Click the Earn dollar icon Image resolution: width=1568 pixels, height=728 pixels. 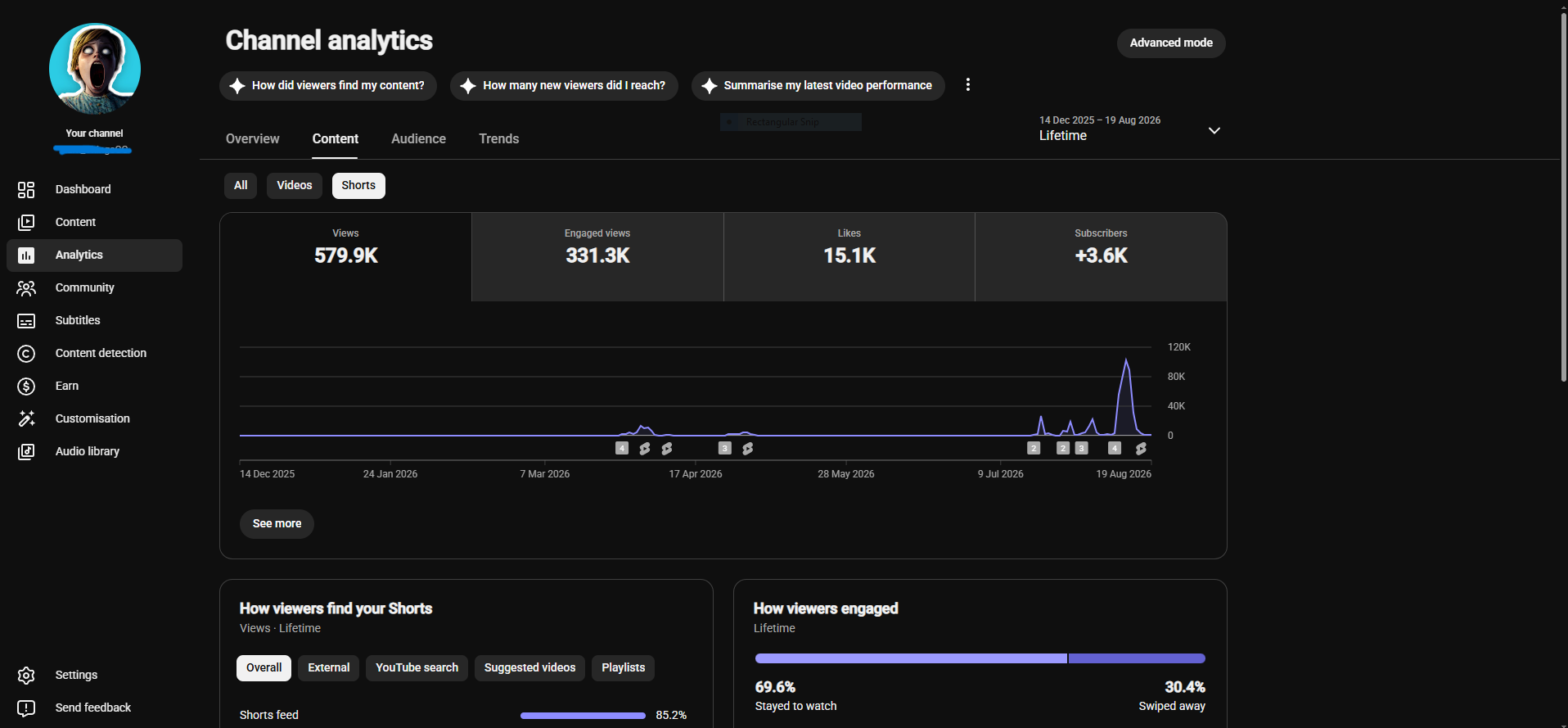[26, 387]
